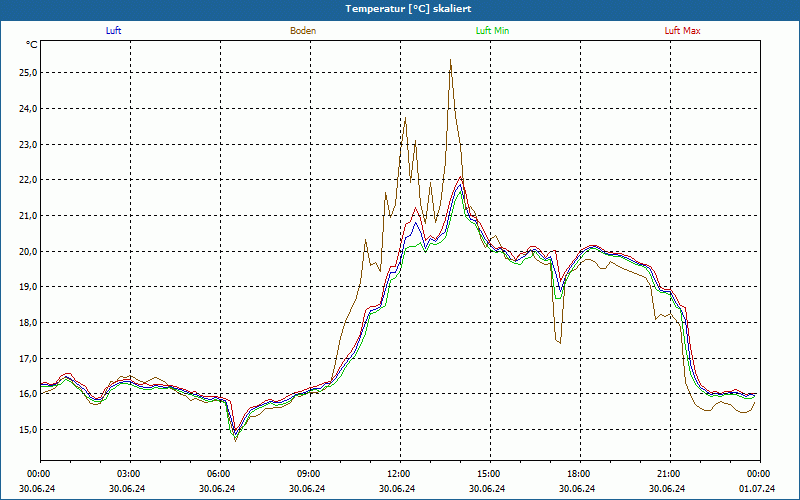Click the '17,0' y-axis value
The width and height of the screenshot is (800, 500).
tap(28, 358)
